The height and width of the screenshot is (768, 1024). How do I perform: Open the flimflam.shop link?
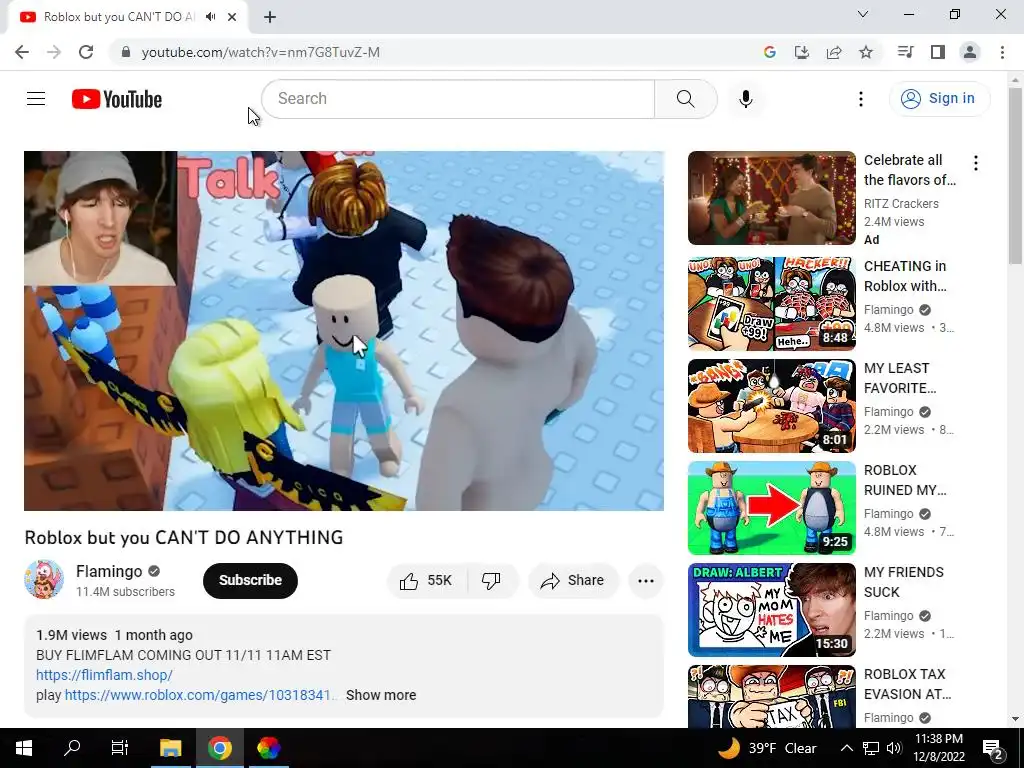tap(104, 675)
